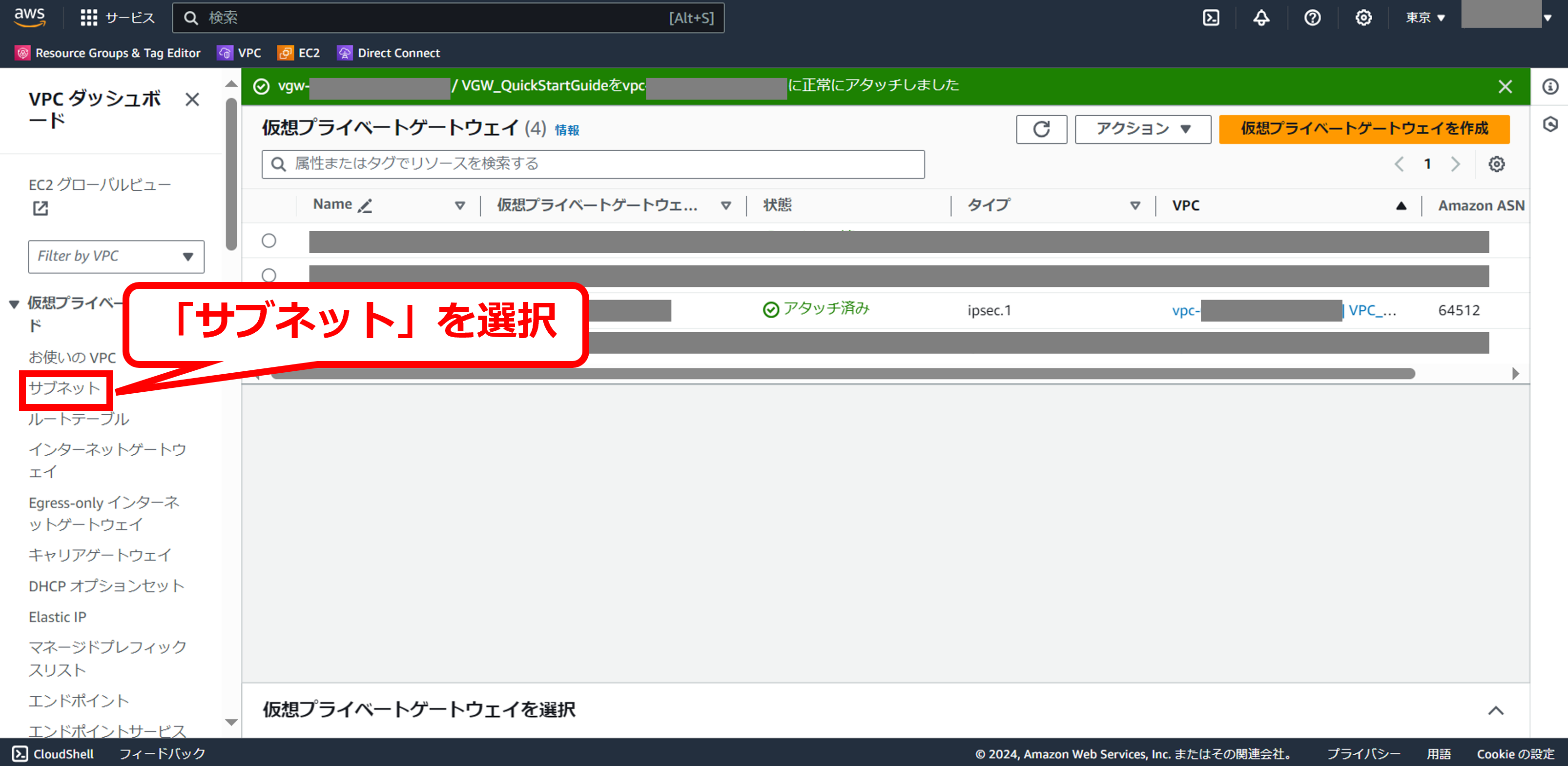1568x766 pixels.
Task: Open the 情報 info link
Action: (566, 130)
